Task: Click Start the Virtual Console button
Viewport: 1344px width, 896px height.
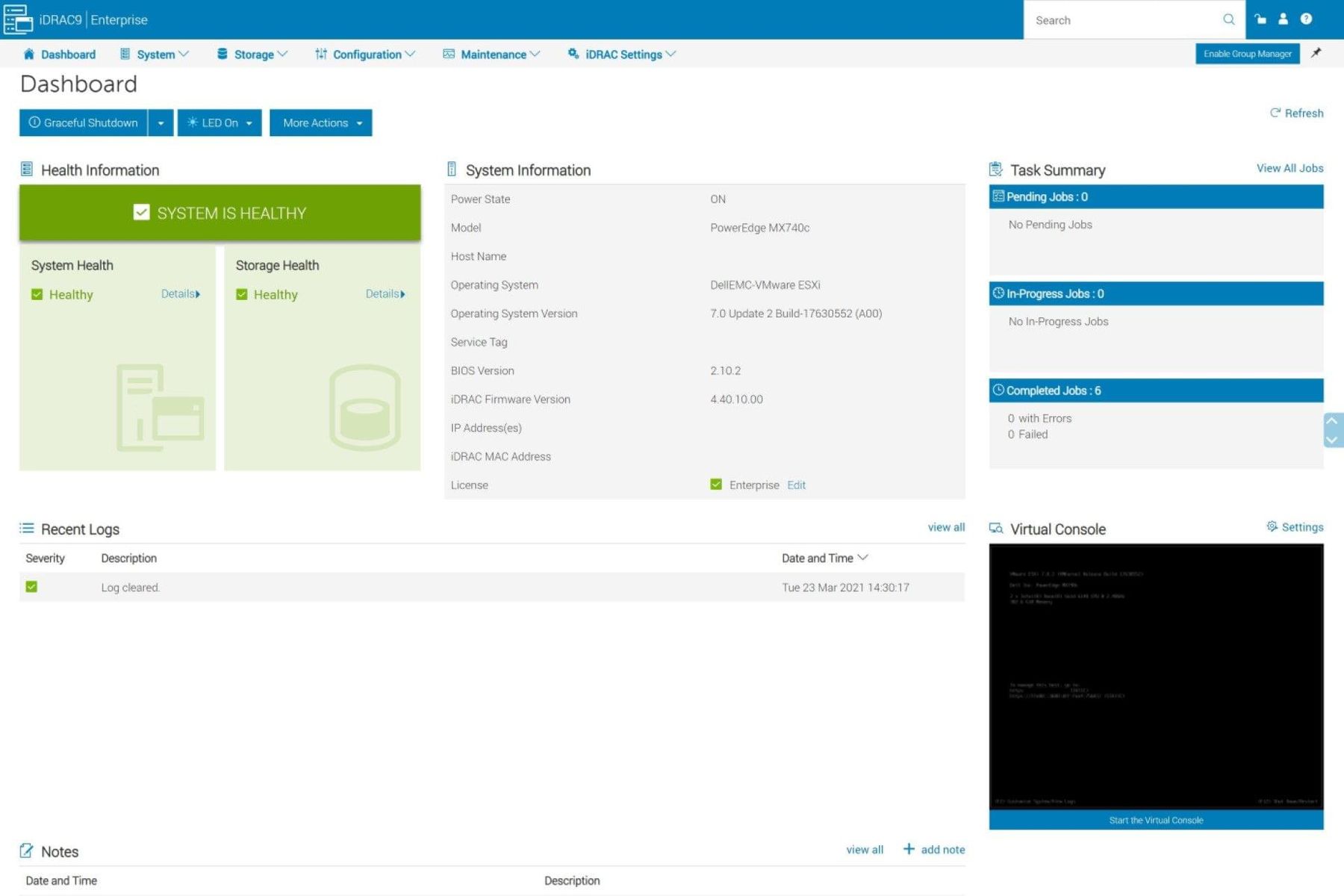Action: coord(1156,820)
